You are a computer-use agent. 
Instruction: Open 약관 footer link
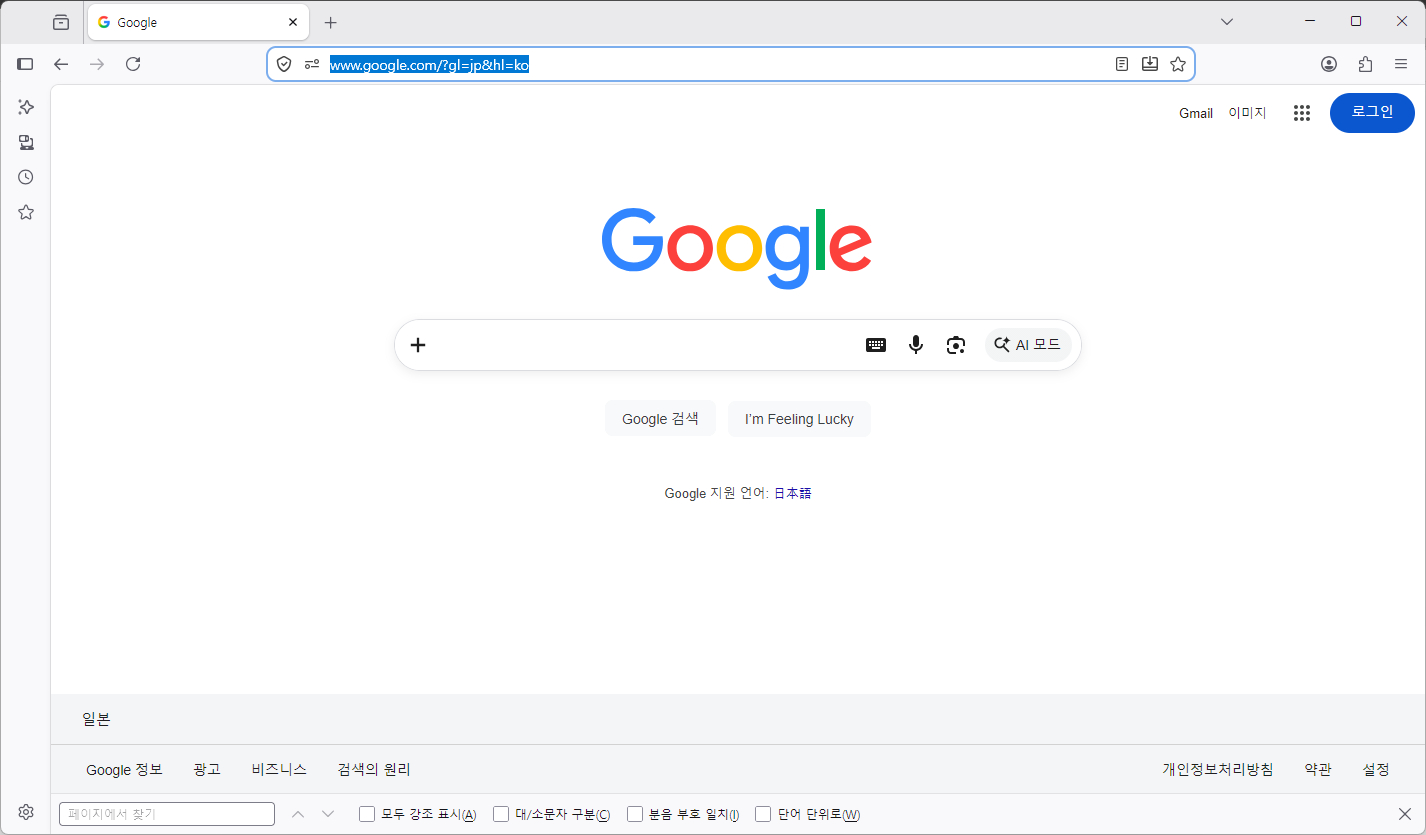tap(1318, 769)
